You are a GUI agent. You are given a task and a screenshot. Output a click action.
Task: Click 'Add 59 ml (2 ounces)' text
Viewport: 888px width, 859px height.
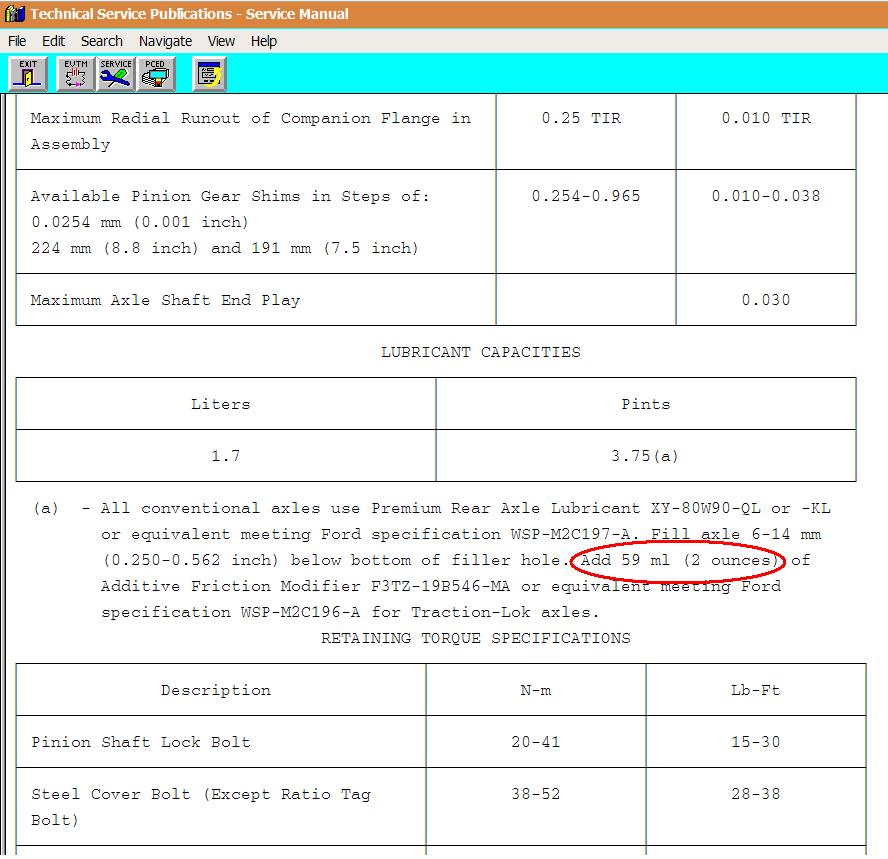click(680, 561)
